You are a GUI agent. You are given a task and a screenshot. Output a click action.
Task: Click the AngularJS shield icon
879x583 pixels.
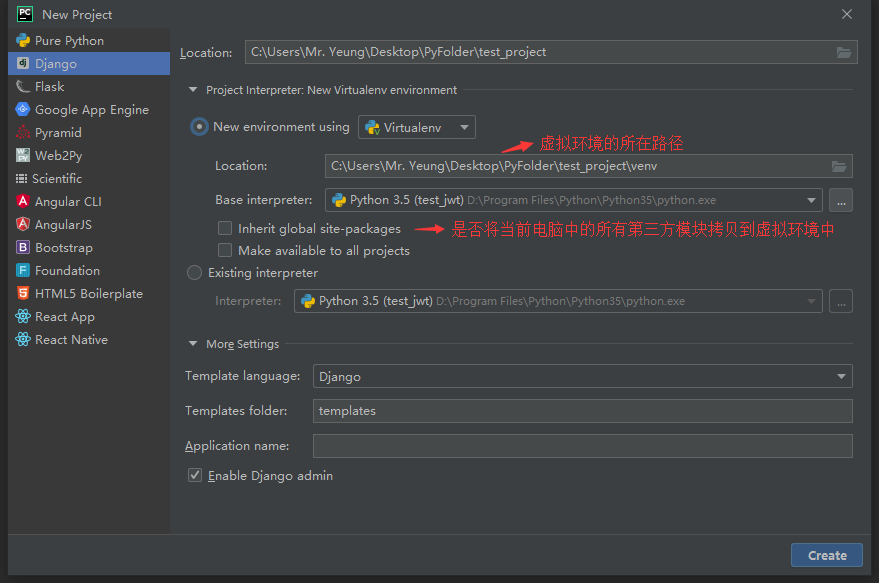click(23, 224)
